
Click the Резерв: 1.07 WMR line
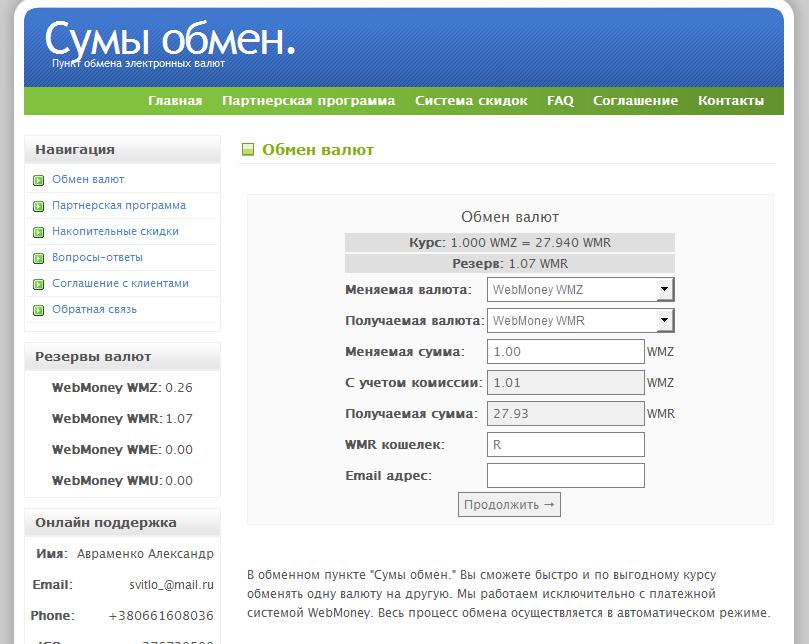pyautogui.click(x=510, y=264)
